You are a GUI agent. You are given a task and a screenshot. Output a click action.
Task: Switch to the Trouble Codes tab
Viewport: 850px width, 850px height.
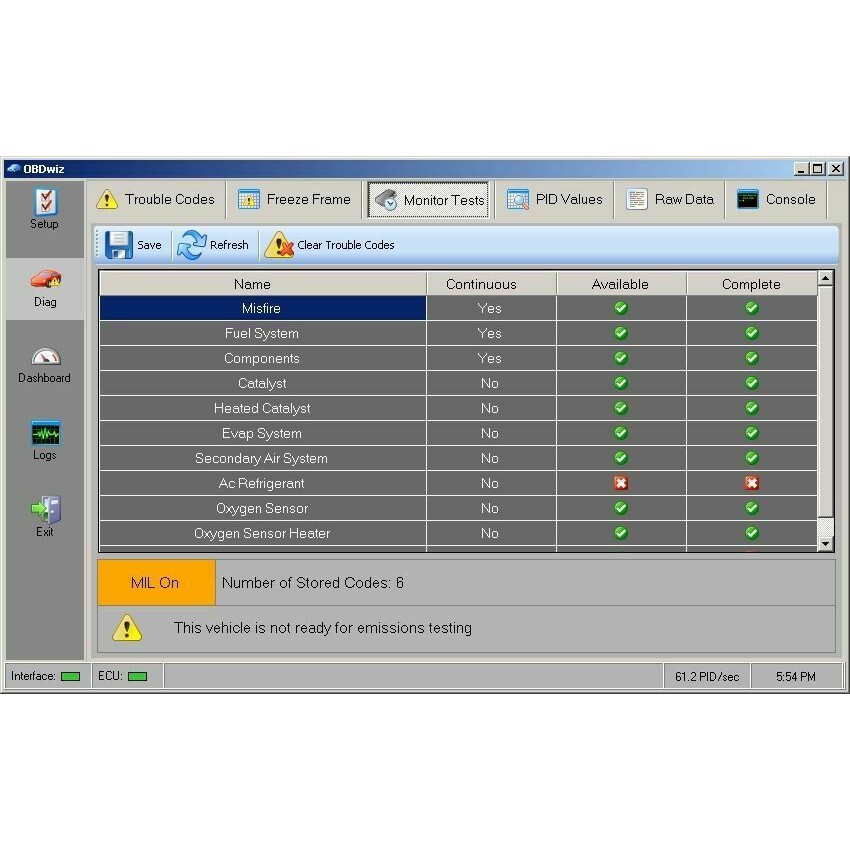pos(156,199)
